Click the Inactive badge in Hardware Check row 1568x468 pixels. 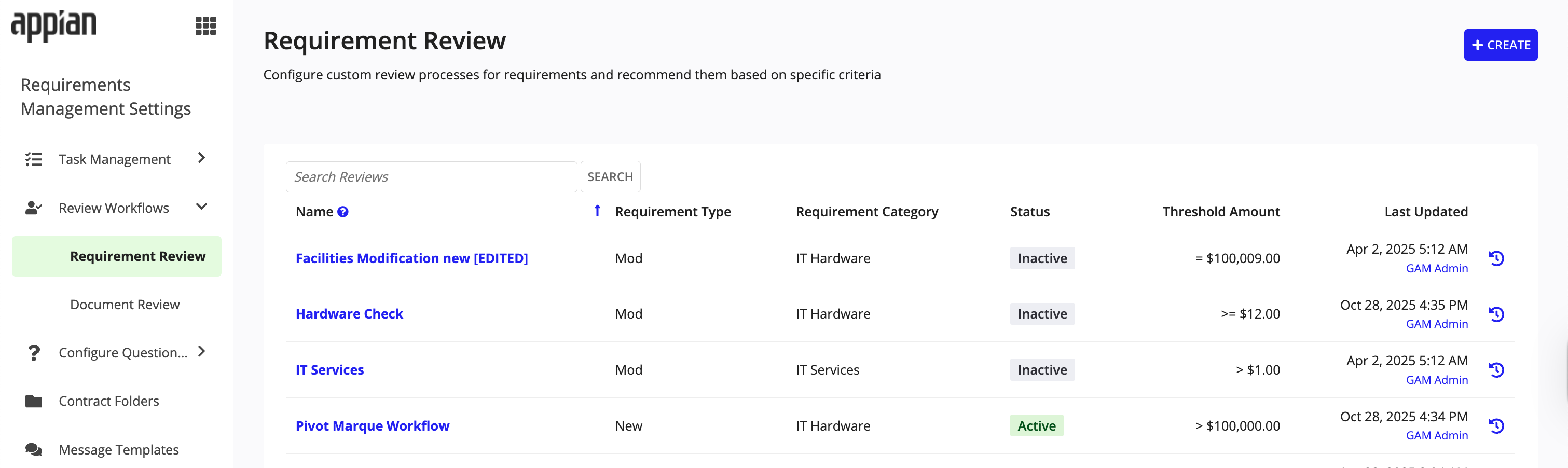coord(1042,314)
